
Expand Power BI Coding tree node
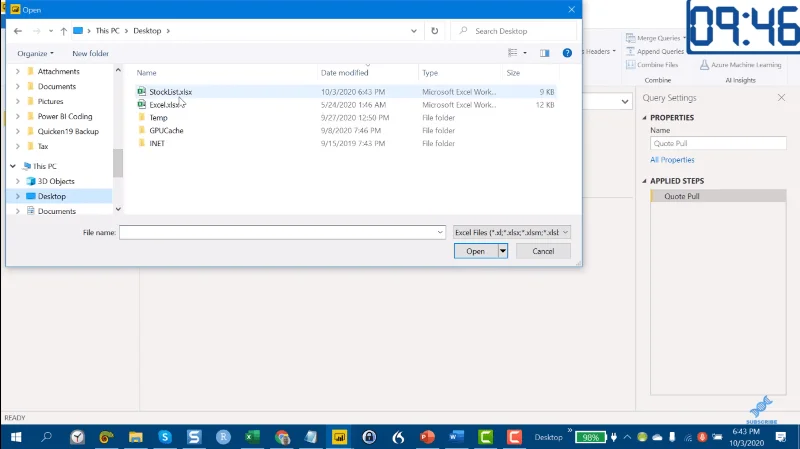[x=18, y=116]
